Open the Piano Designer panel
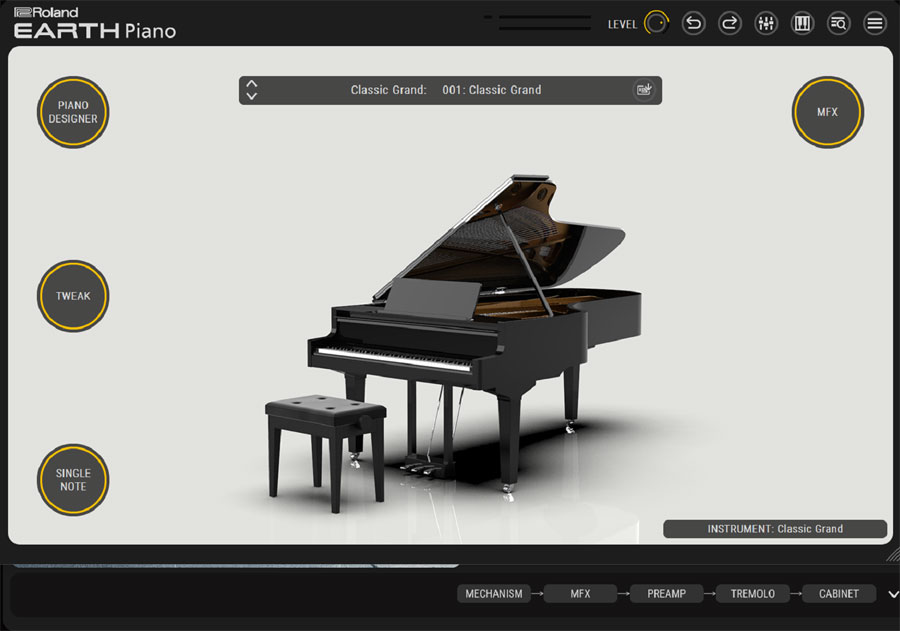 [x=72, y=112]
